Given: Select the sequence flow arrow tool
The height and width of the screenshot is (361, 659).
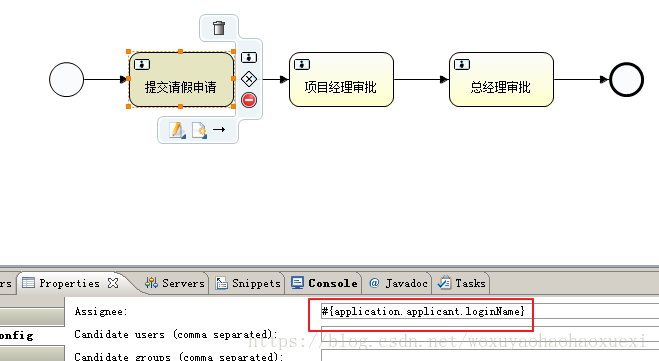Looking at the screenshot, I should click(x=219, y=129).
